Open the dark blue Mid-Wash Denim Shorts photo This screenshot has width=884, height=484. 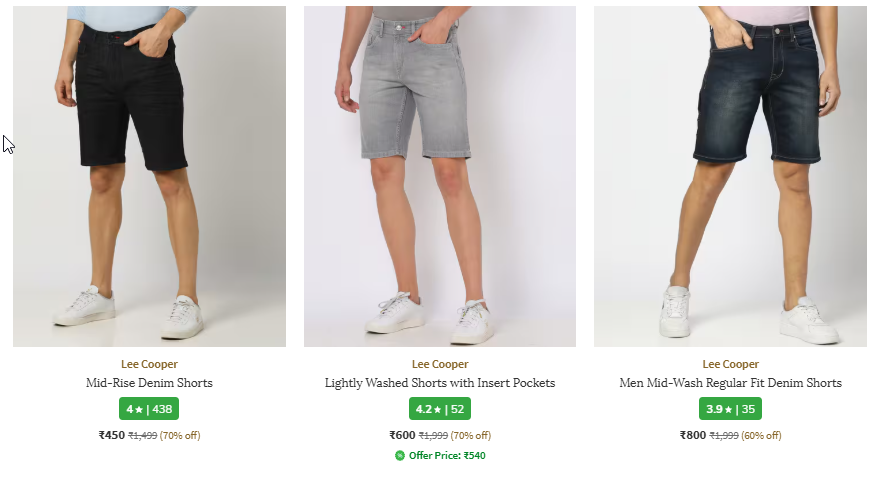(730, 177)
